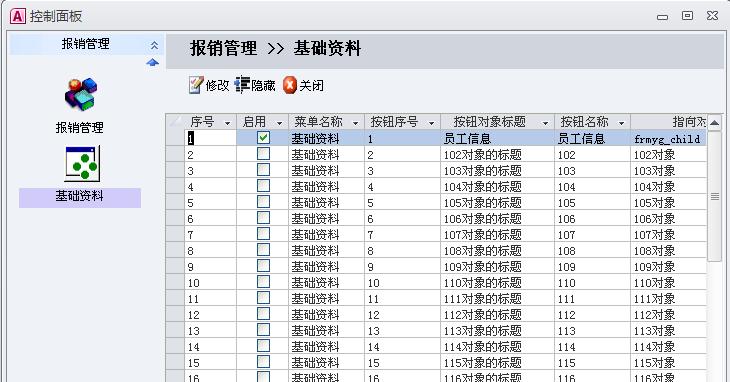Expand the 按钮对象标题 column dropdown
The height and width of the screenshot is (382, 730).
pos(545,123)
